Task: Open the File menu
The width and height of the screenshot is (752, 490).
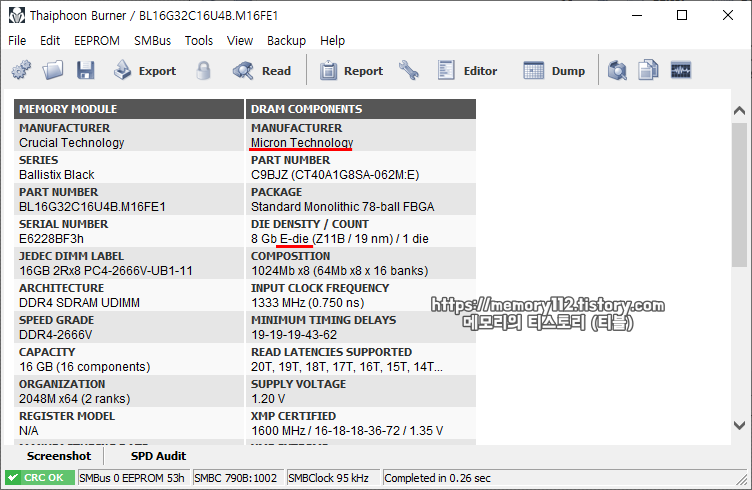Action: (x=17, y=41)
